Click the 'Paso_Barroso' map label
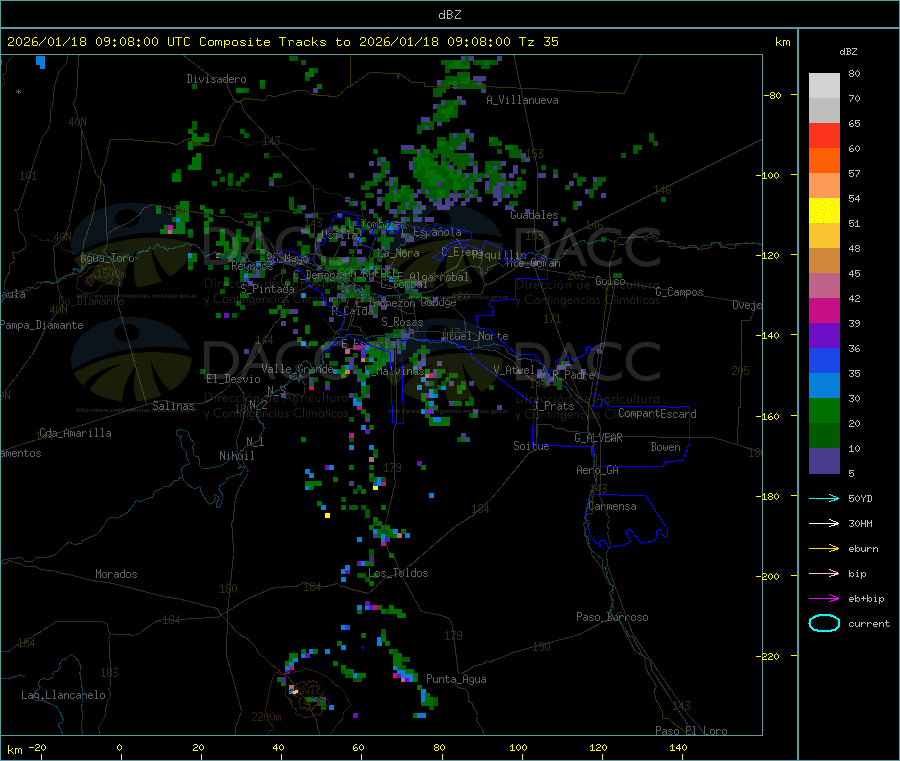Image resolution: width=900 pixels, height=761 pixels. 612,617
